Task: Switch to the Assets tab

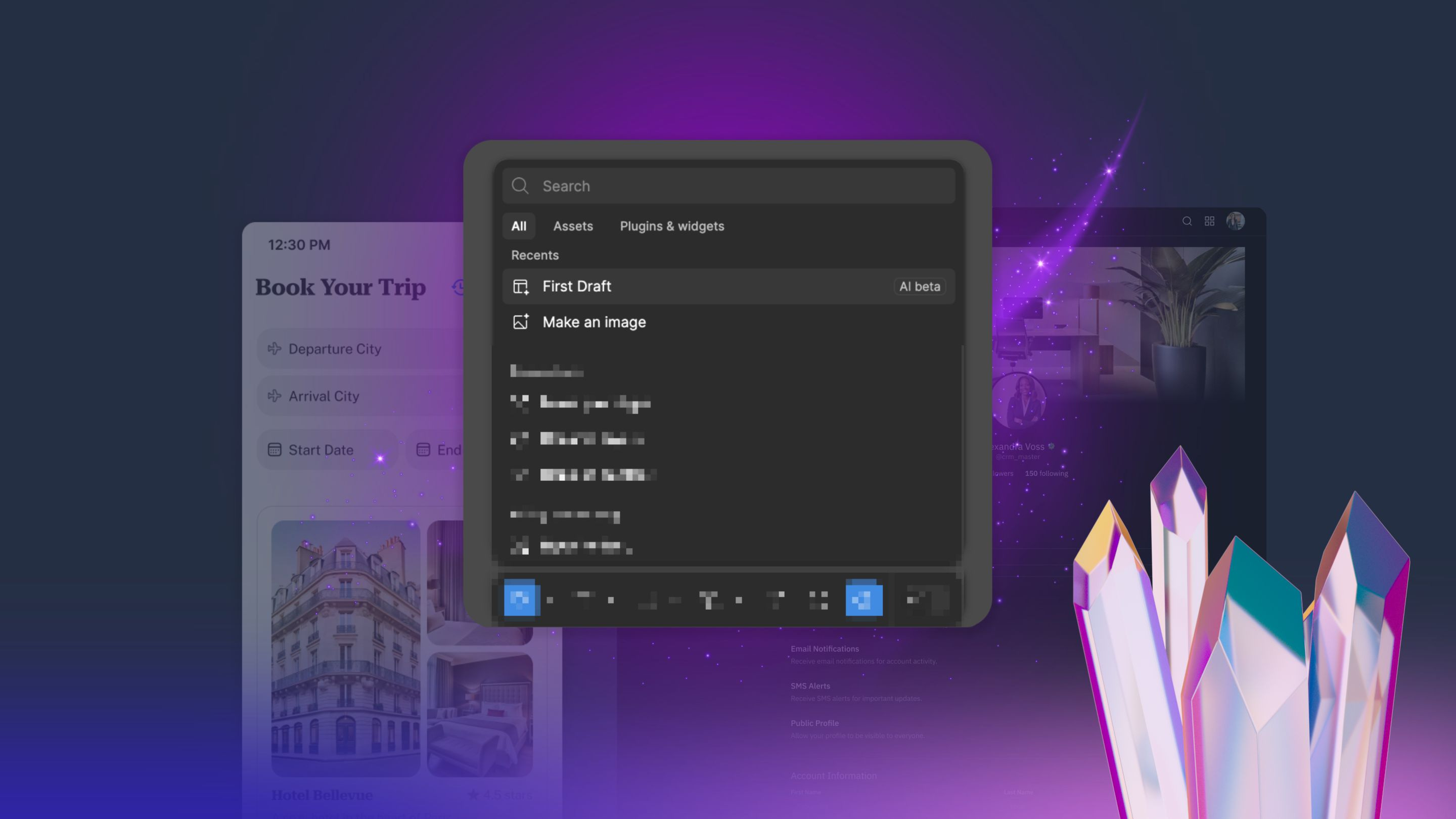Action: click(x=573, y=226)
